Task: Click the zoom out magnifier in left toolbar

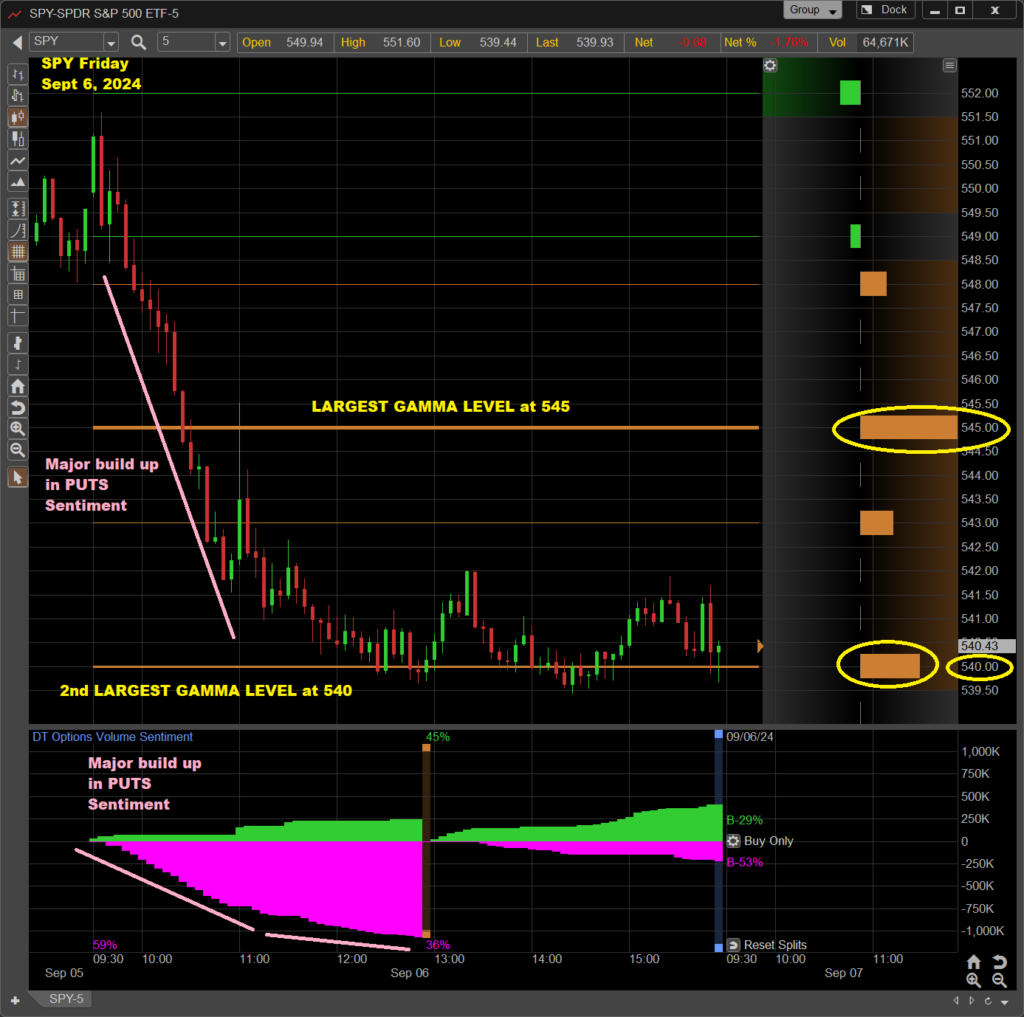Action: (17, 450)
